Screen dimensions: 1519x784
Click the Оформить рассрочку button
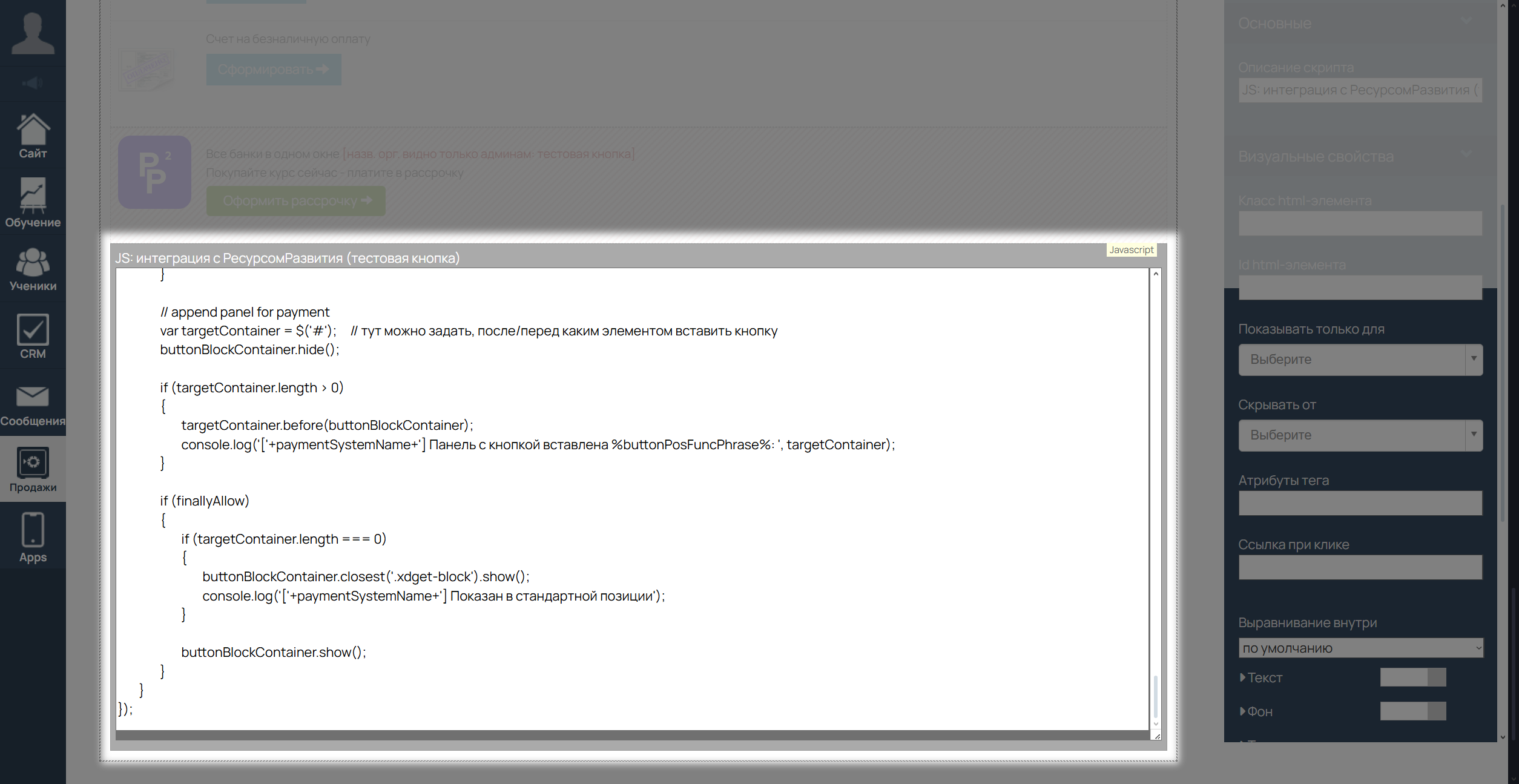pyautogui.click(x=295, y=201)
